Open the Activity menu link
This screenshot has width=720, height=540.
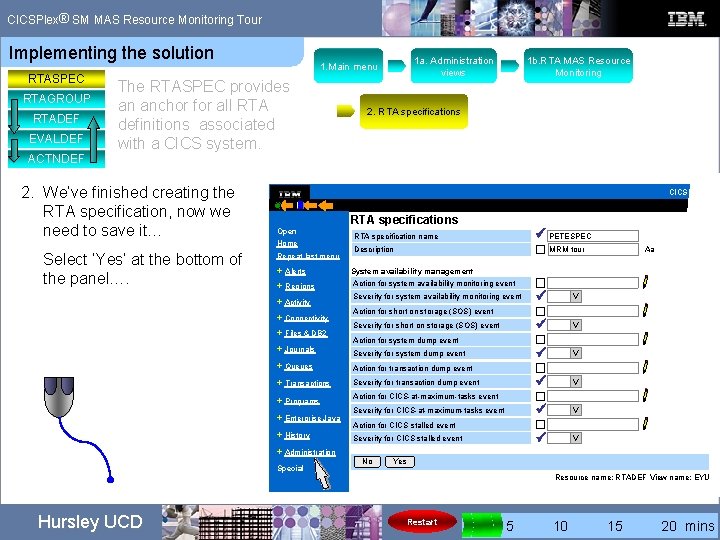[x=297, y=302]
